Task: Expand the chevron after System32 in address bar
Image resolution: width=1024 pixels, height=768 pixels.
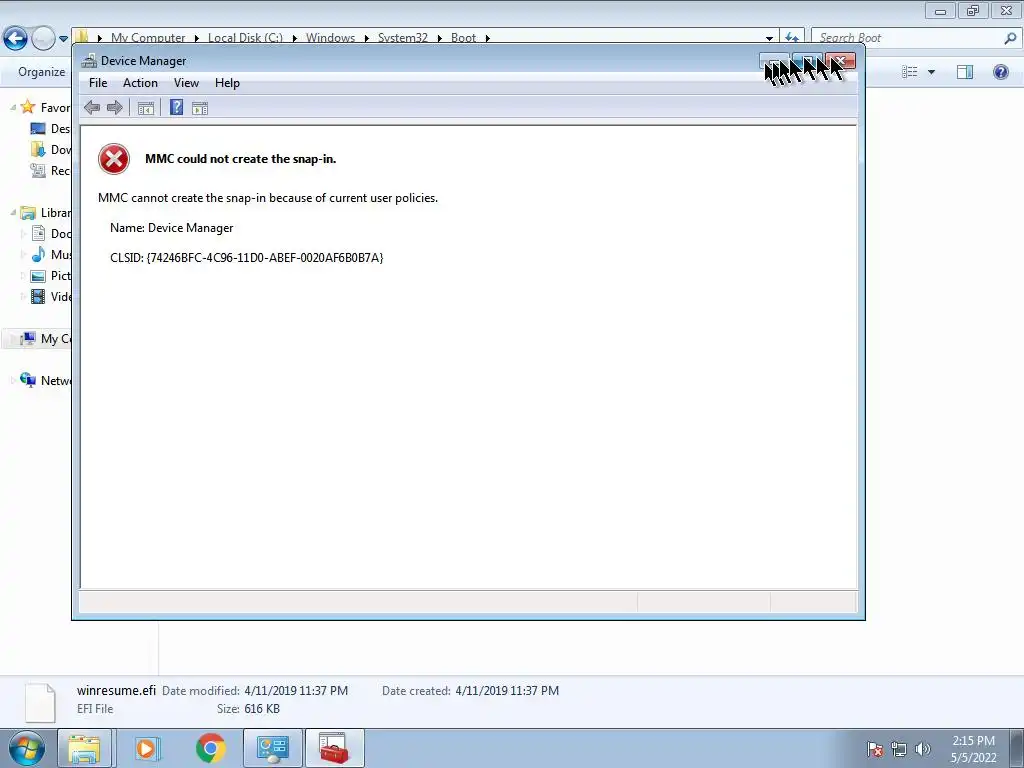Action: 440,38
